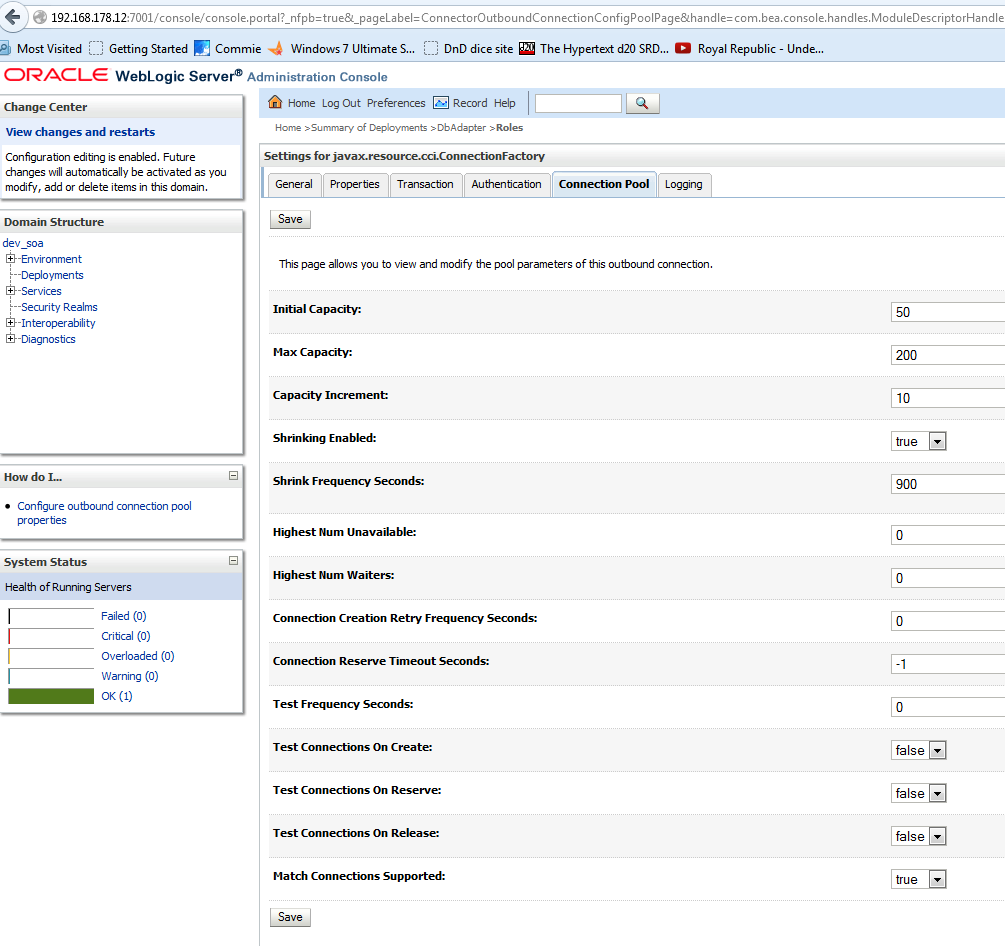Open Shrinking Enabled dropdown
Screen dimensions: 1005x946
point(918,441)
